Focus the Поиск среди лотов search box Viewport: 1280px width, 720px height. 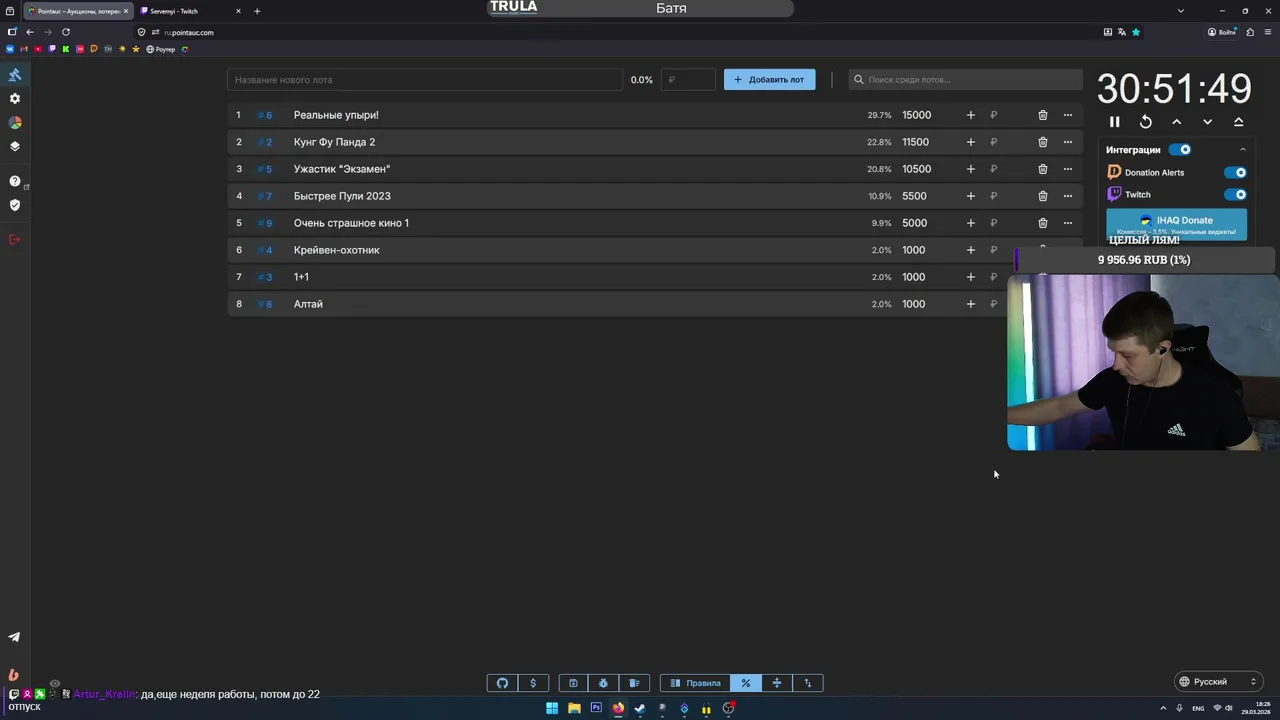966,80
